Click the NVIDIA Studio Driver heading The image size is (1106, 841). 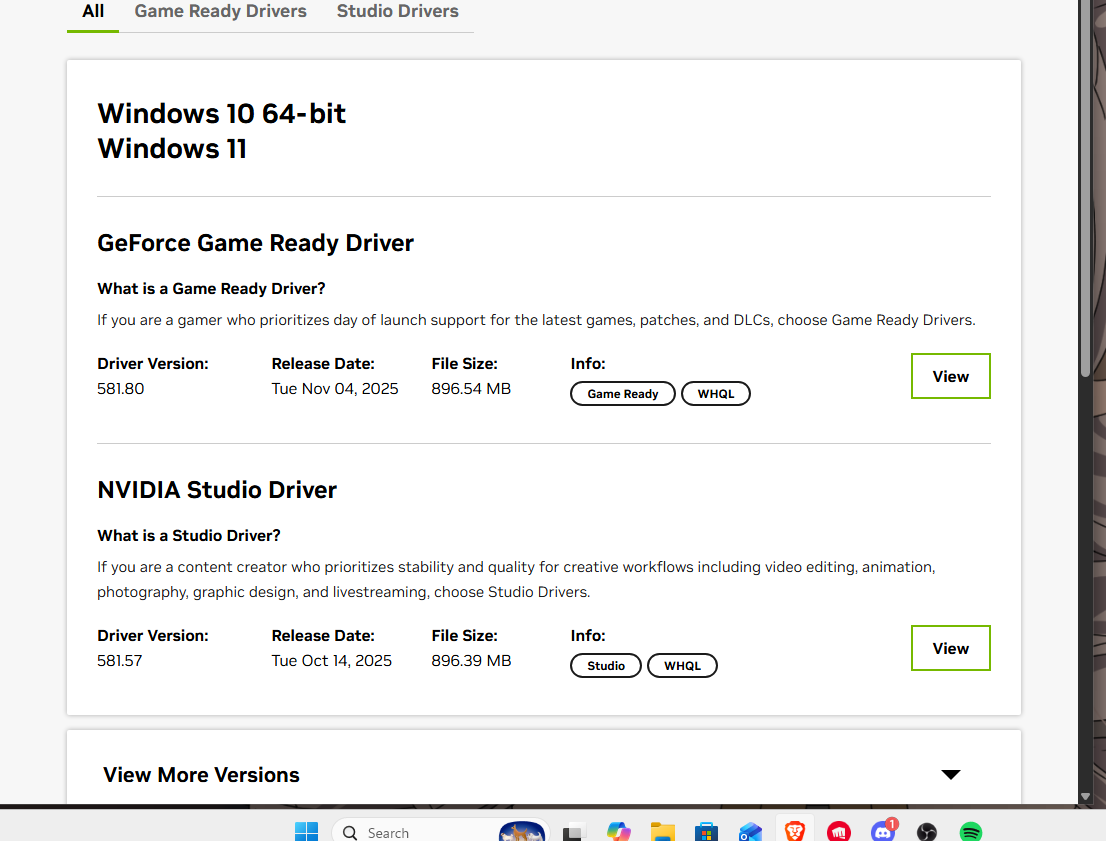(217, 490)
